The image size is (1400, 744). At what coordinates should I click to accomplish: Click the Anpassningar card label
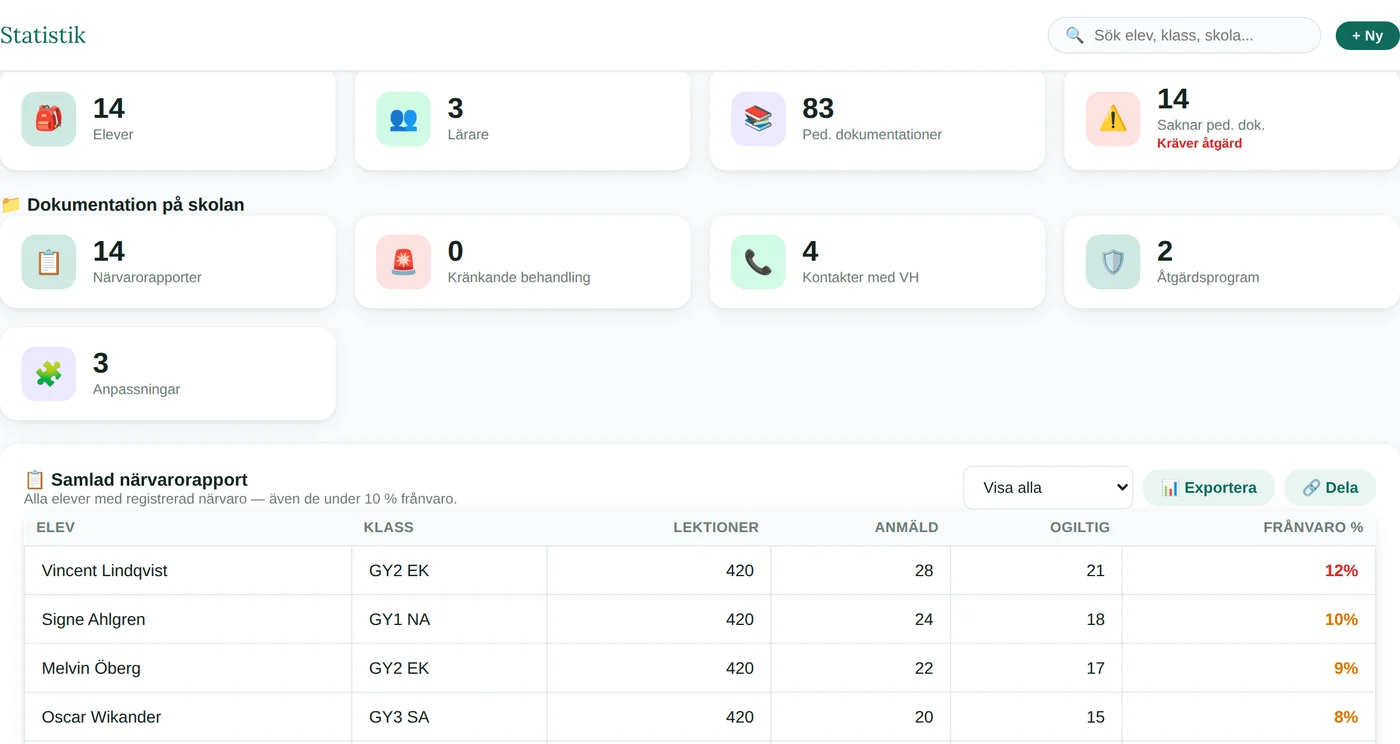tap(136, 389)
